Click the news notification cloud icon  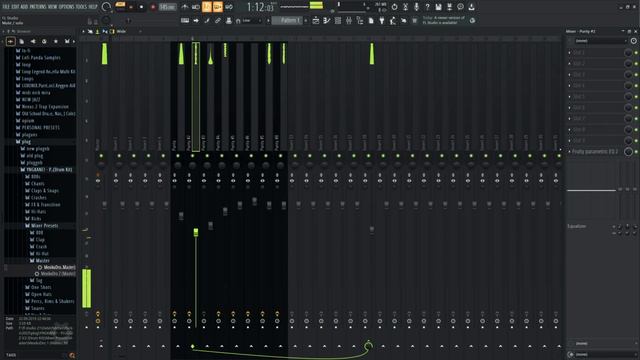point(472,20)
